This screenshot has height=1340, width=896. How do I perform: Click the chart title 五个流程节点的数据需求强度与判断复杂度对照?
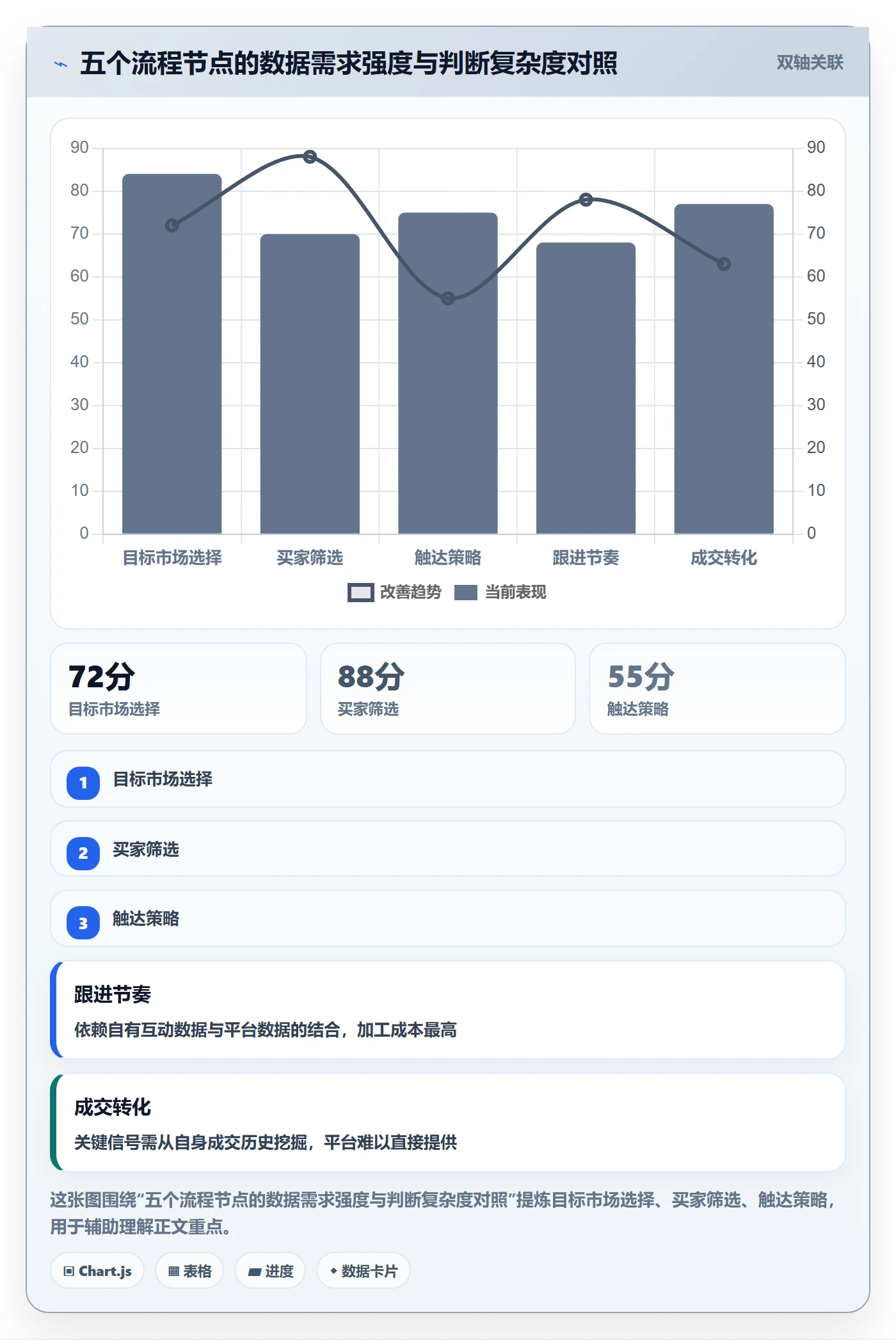(349, 63)
